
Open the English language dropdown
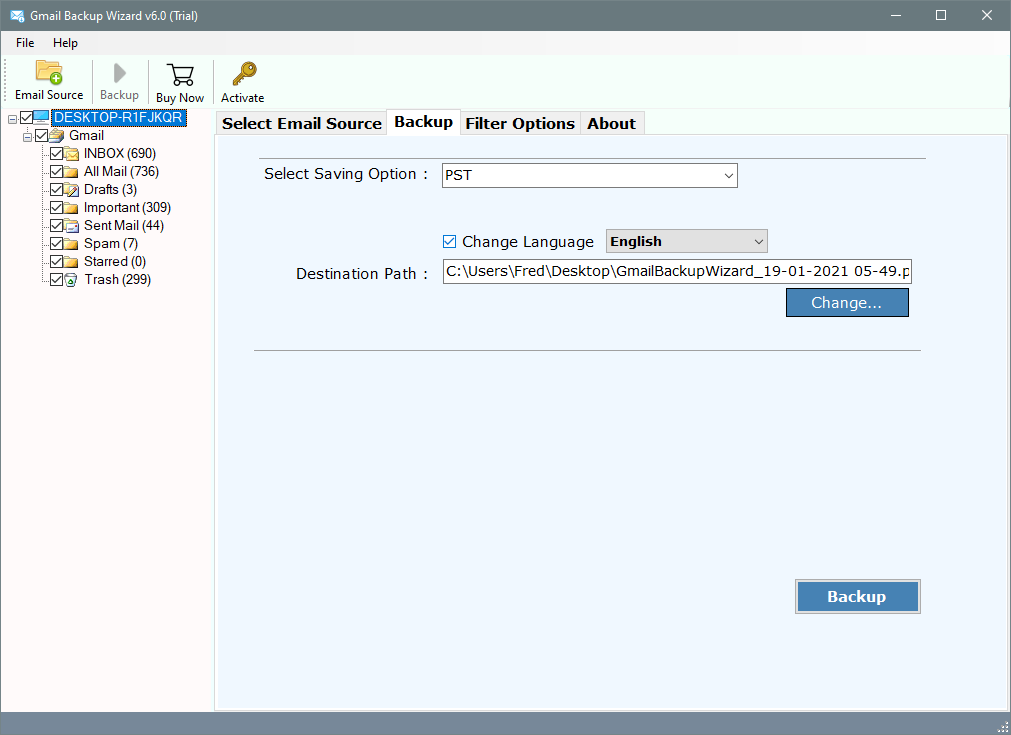point(686,242)
